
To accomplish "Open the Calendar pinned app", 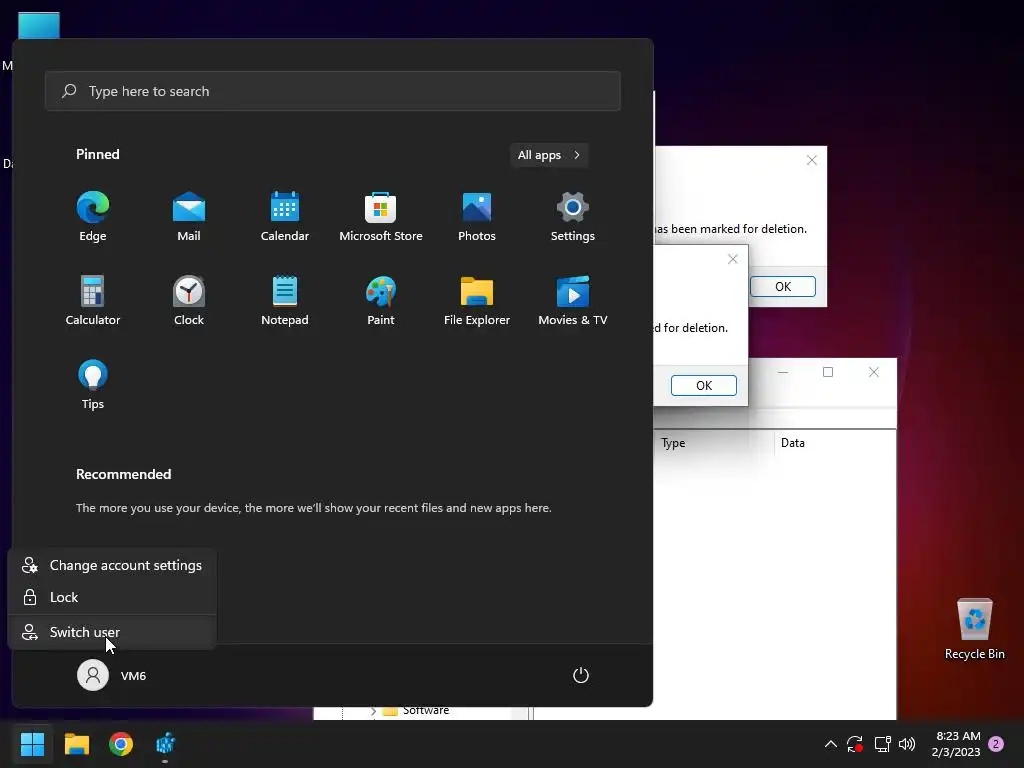I will click(285, 217).
